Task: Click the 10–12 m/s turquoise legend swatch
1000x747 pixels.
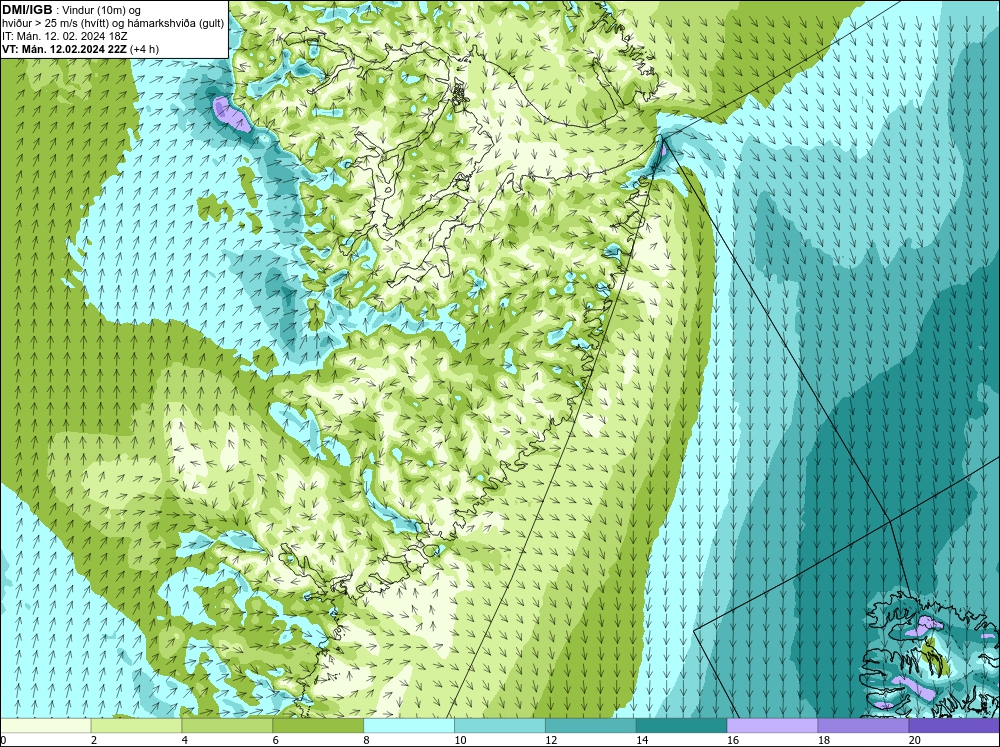Action: (x=499, y=725)
